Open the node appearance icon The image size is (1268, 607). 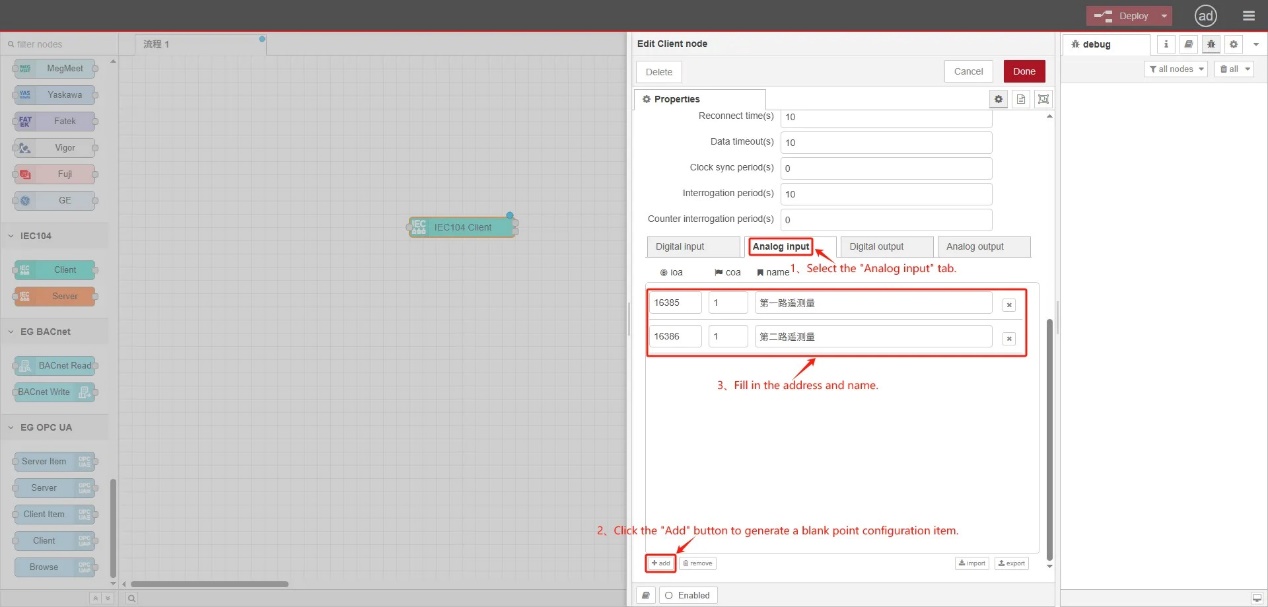pyautogui.click(x=1043, y=99)
